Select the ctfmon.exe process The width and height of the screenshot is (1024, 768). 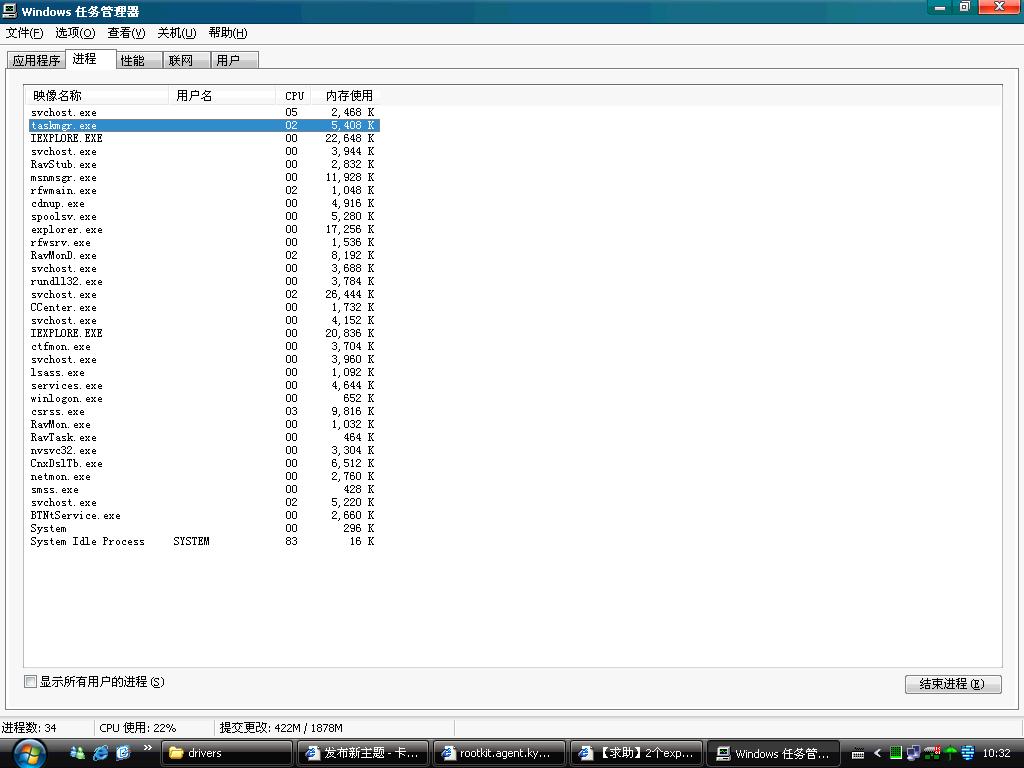pyautogui.click(x=204, y=346)
